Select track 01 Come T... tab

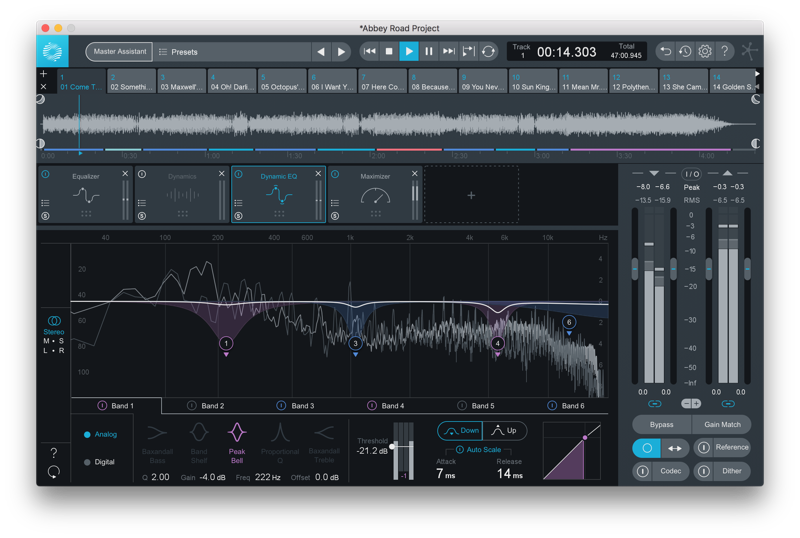pyautogui.click(x=81, y=81)
